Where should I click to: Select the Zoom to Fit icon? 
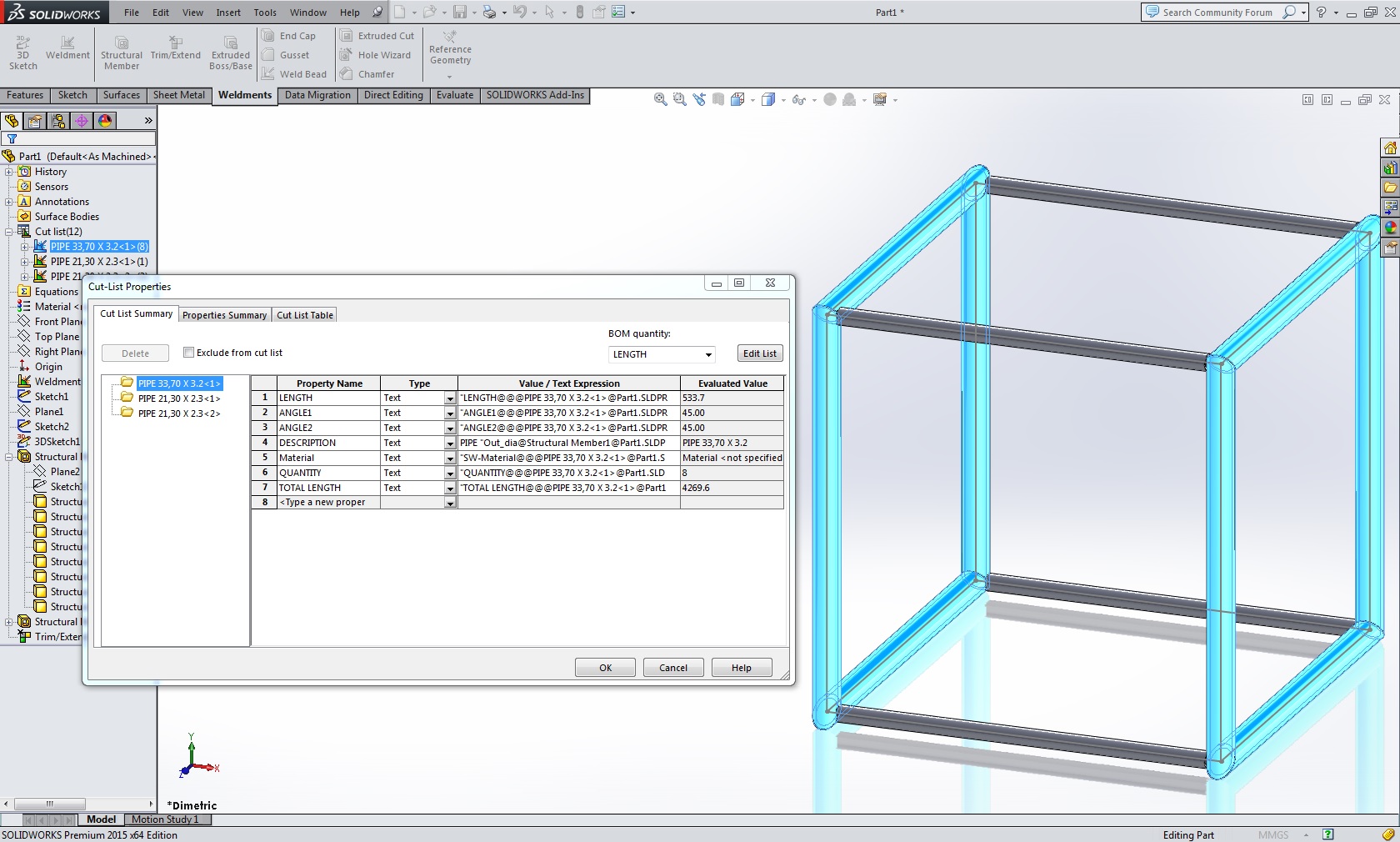(x=660, y=100)
